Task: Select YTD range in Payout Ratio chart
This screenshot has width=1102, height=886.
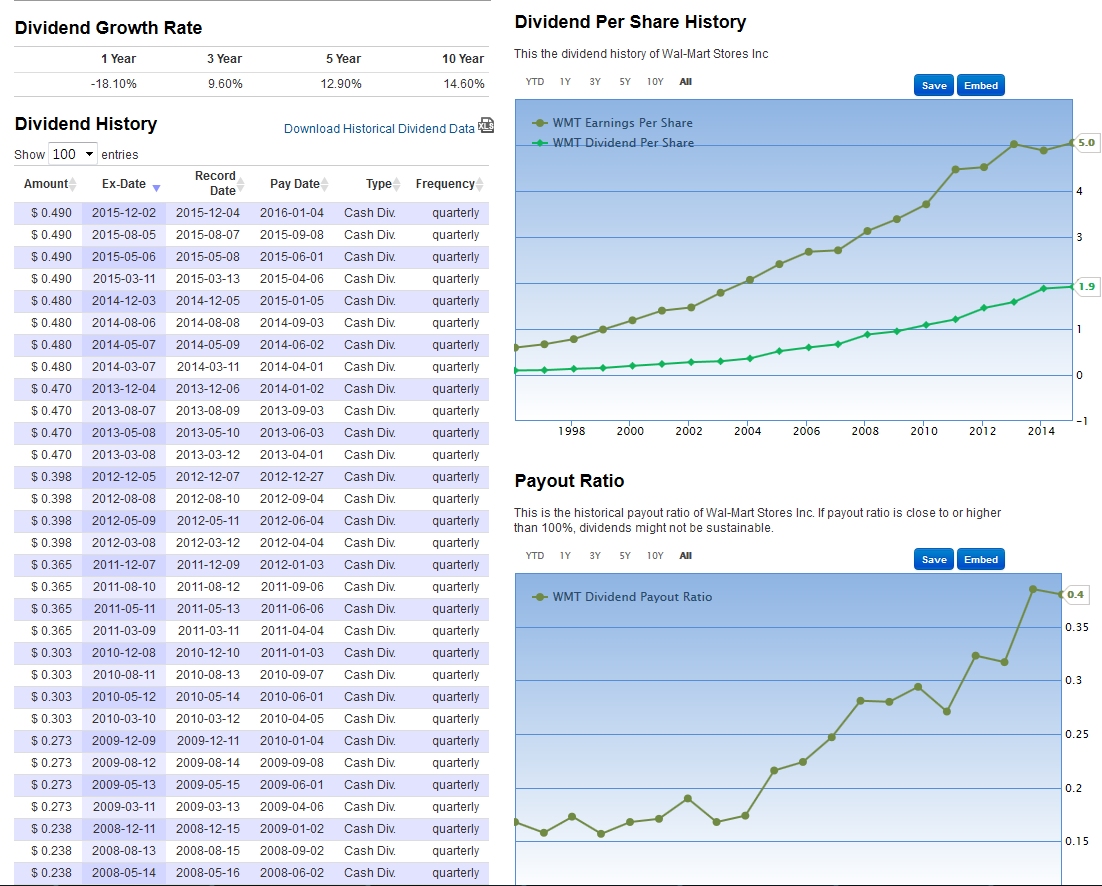Action: coord(534,556)
